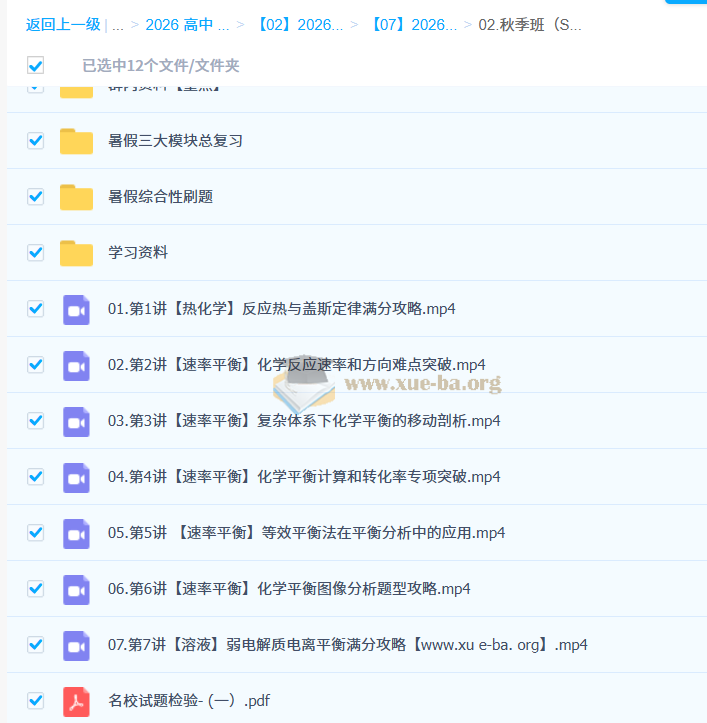
Task: Click the folder icon next to 学习资料
Action: 76,253
